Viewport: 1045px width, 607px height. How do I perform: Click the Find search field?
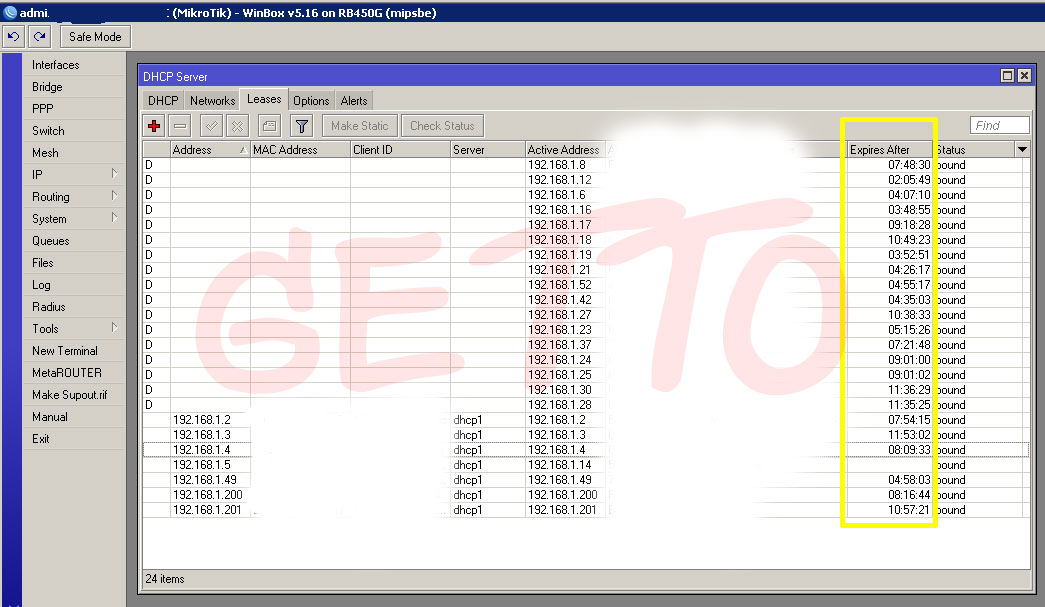pyautogui.click(x=999, y=125)
